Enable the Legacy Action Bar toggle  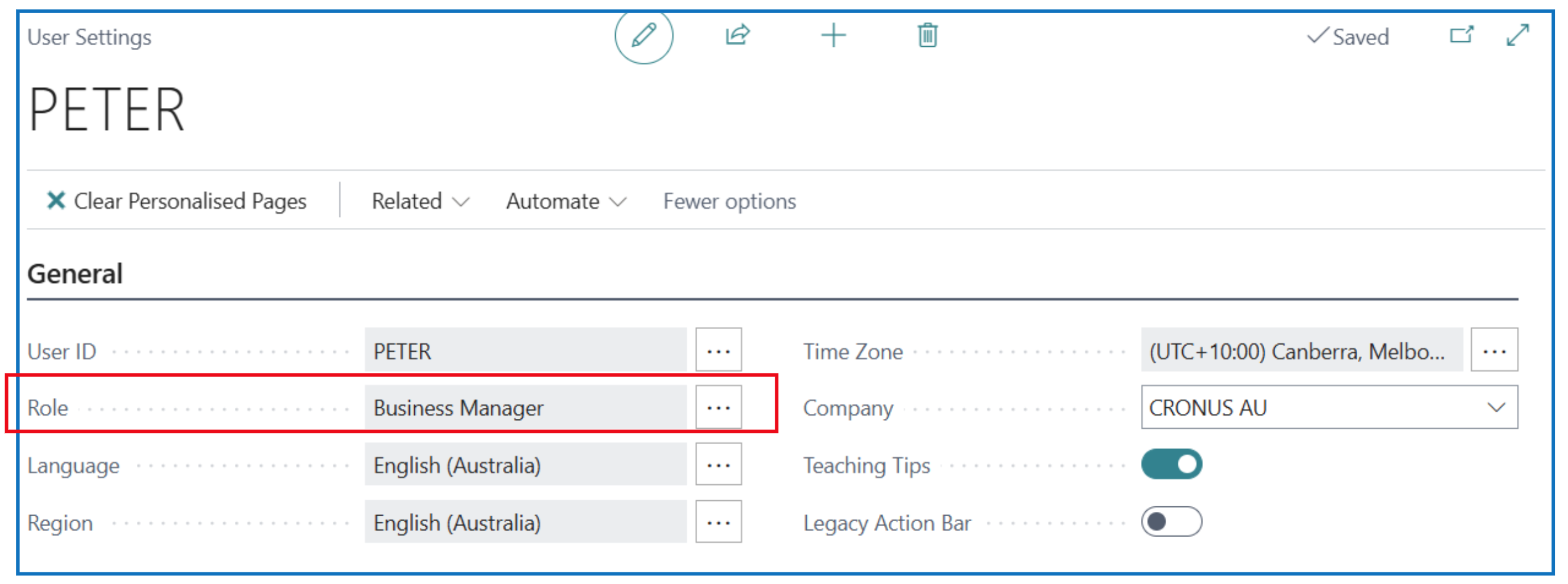pyautogui.click(x=1171, y=522)
